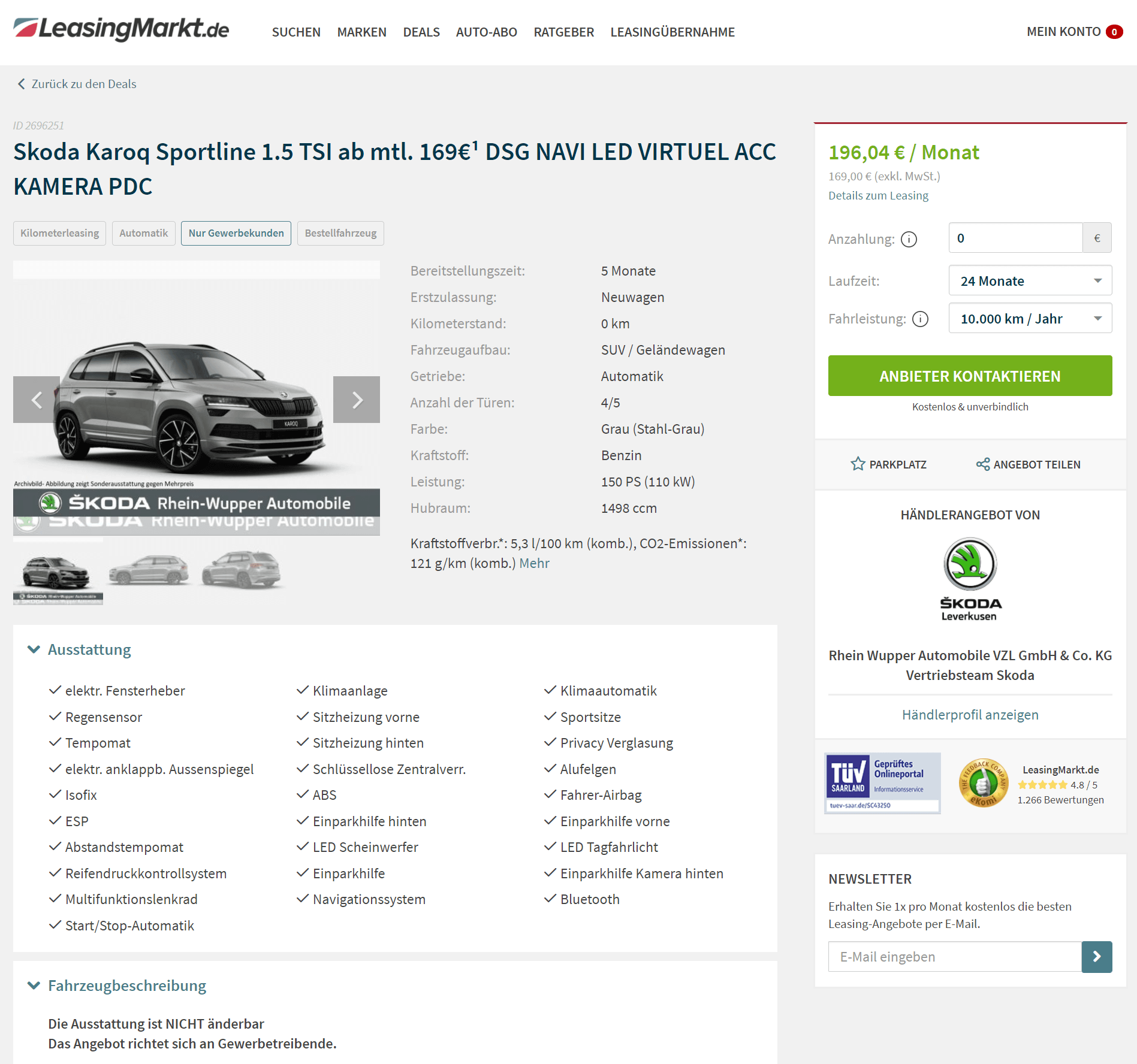
Task: Open Details zum Leasing link
Action: coord(878,195)
